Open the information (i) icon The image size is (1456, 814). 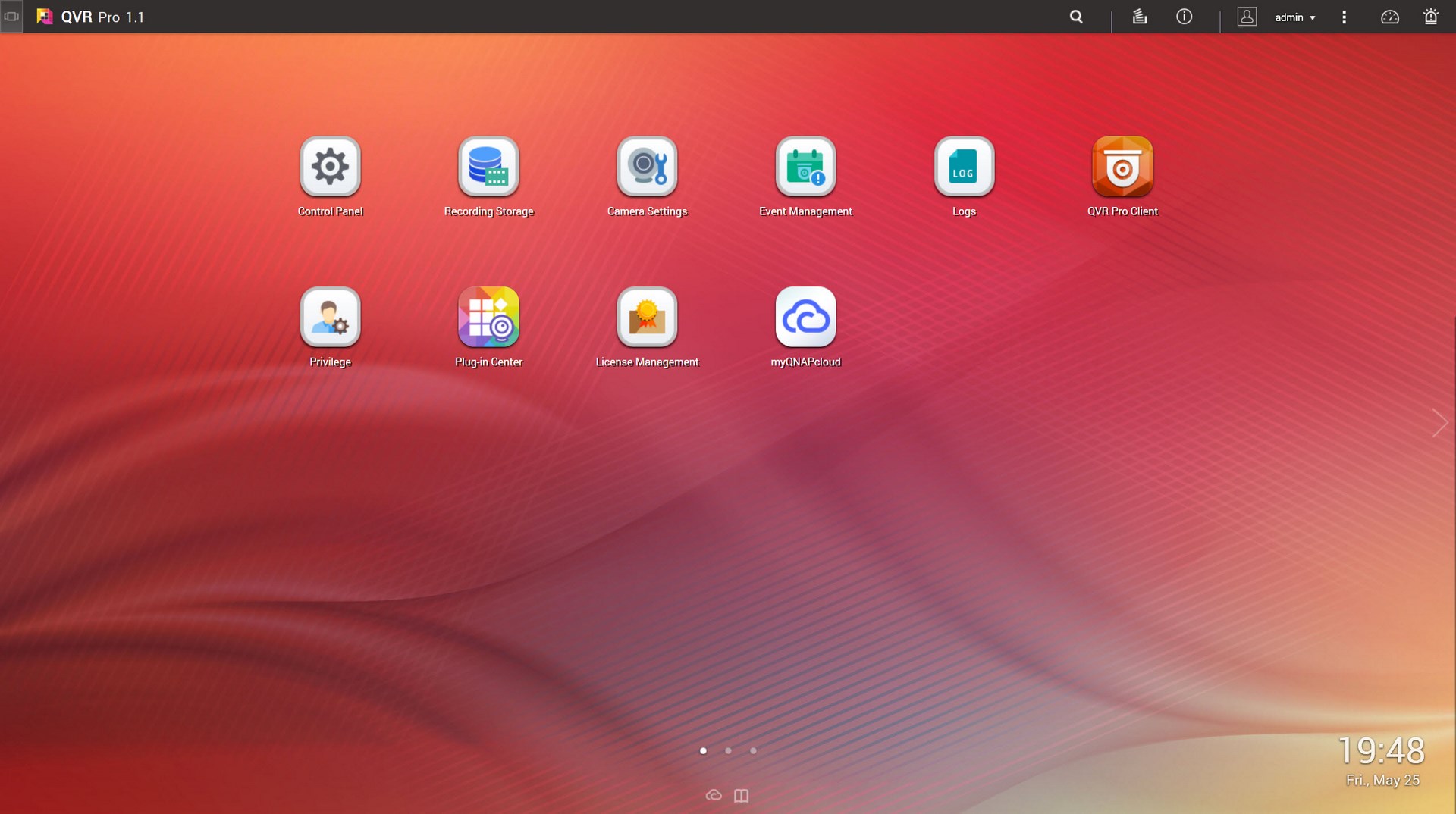(x=1184, y=17)
